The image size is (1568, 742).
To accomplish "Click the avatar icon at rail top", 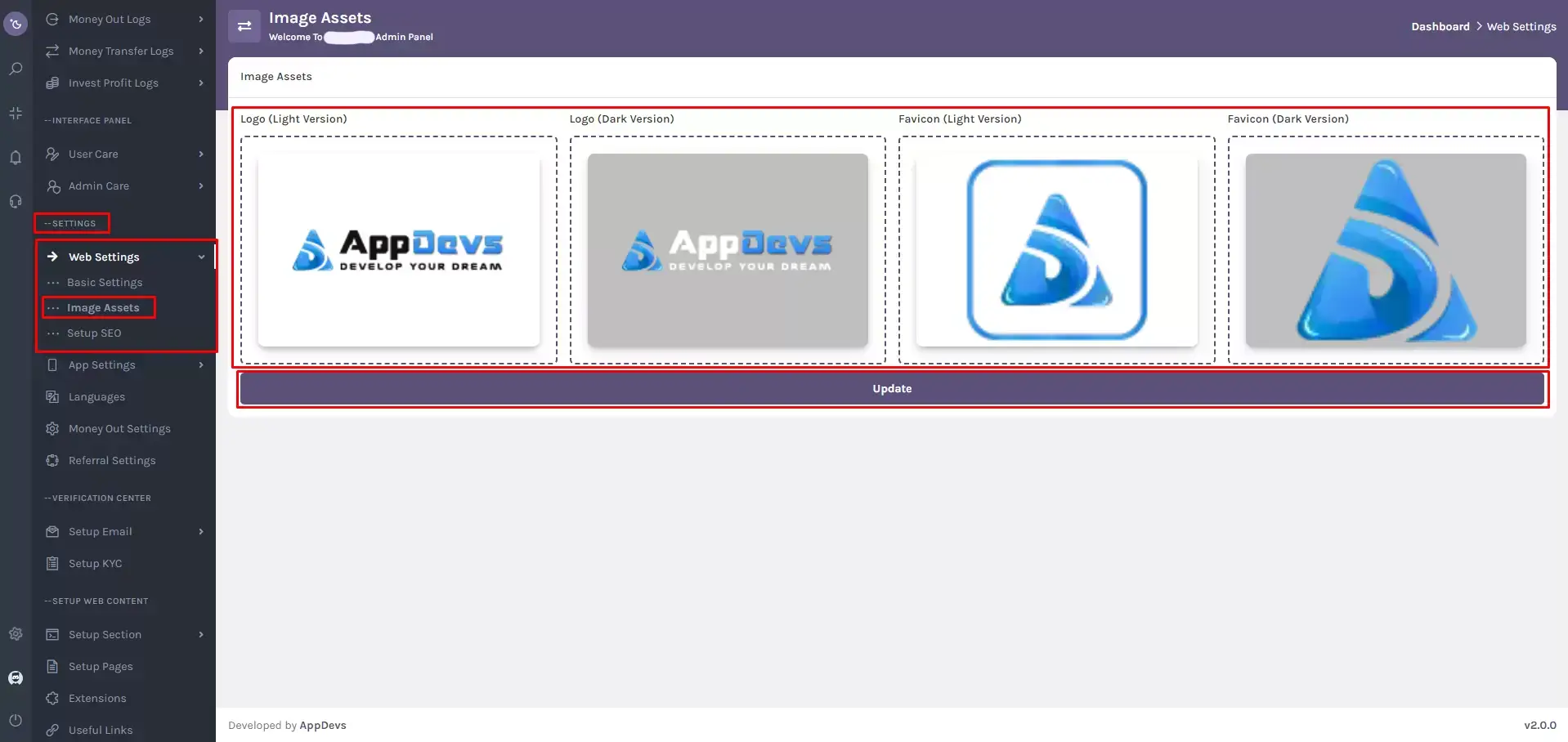I will [16, 24].
